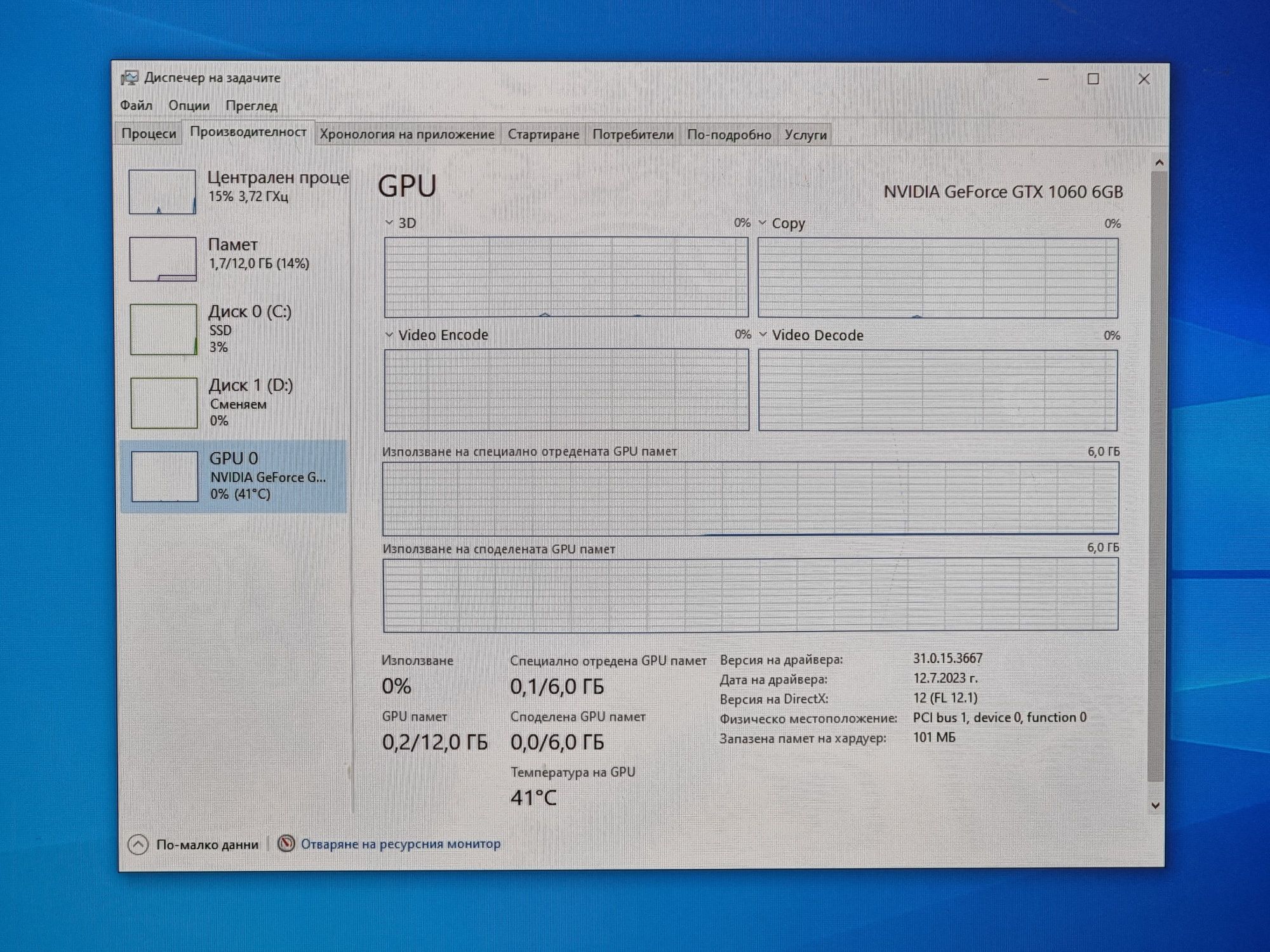Click the vertical scrollbar thumb
This screenshot has width=1270, height=952.
pyautogui.click(x=1157, y=476)
